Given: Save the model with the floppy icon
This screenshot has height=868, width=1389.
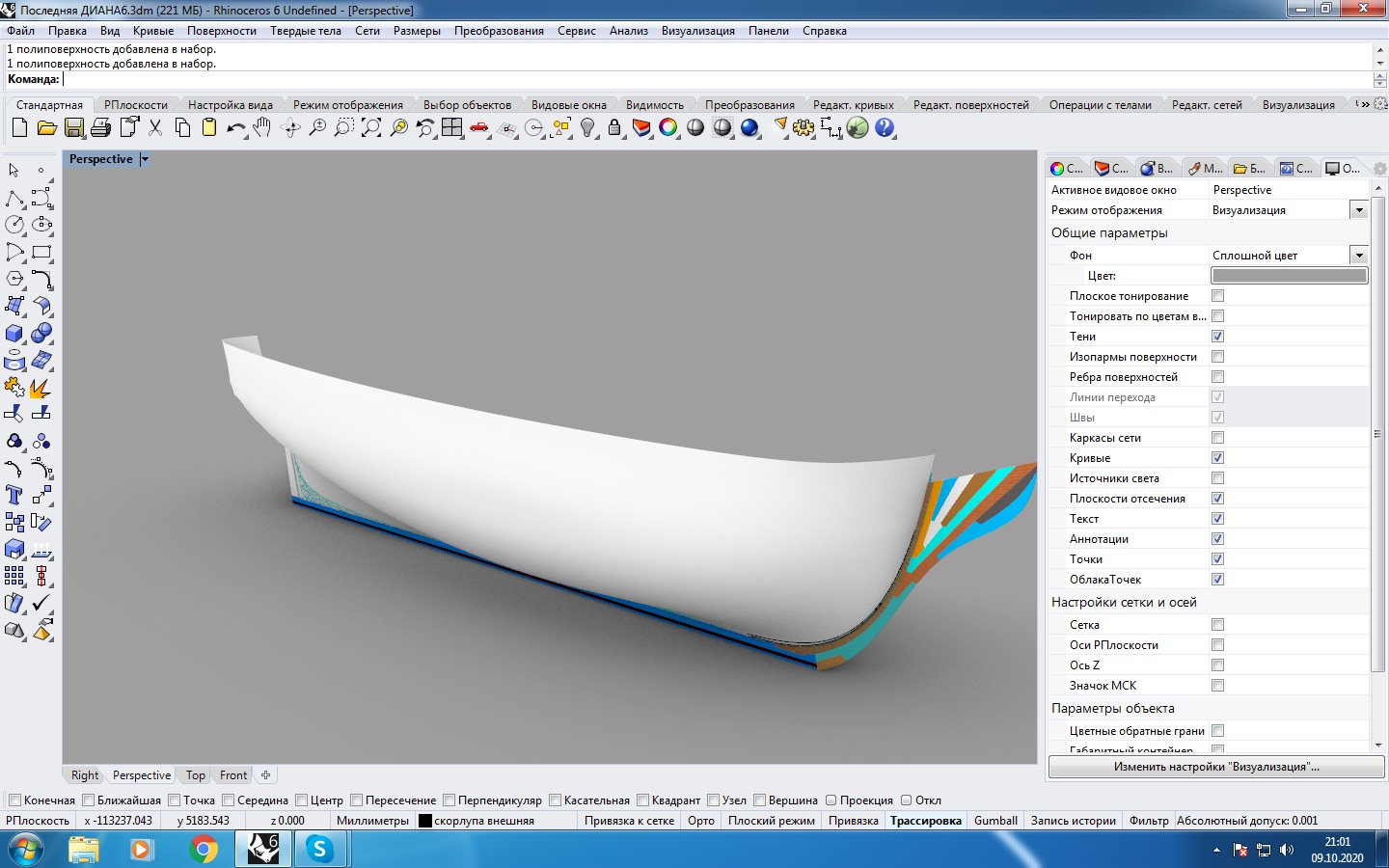Looking at the screenshot, I should [x=74, y=127].
